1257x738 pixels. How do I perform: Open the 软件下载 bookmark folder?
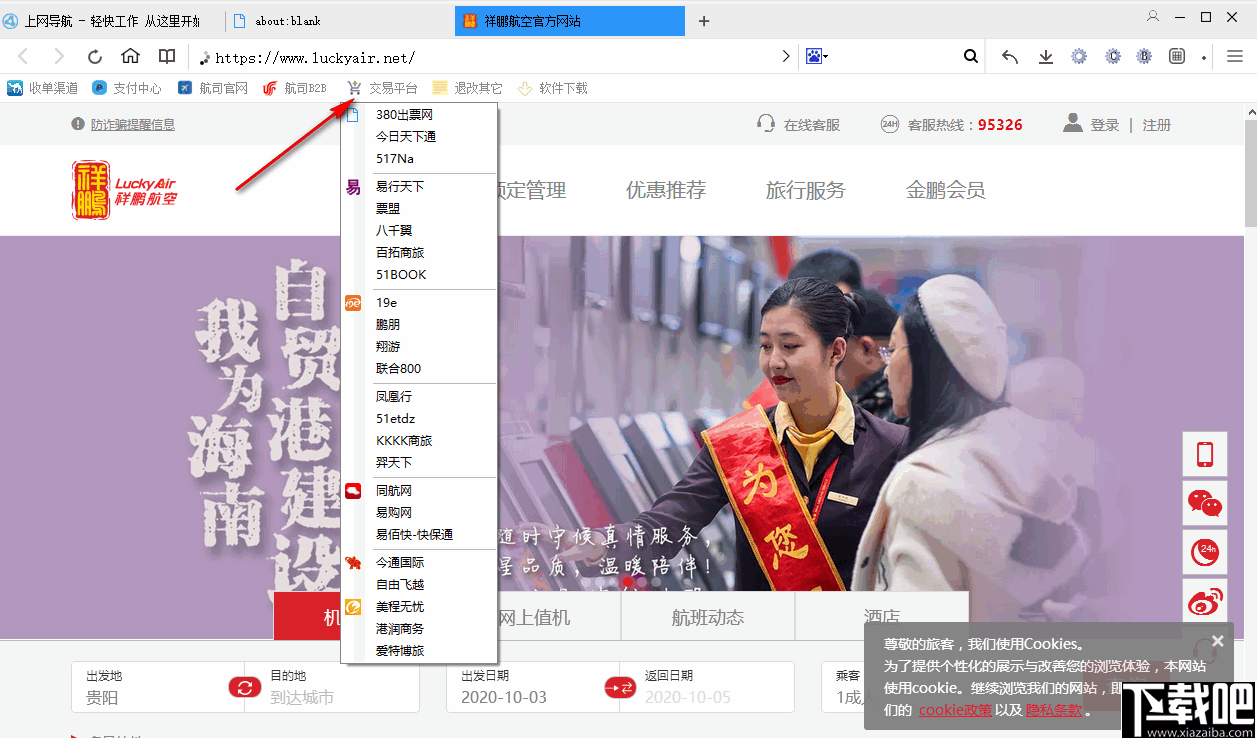(x=552, y=88)
